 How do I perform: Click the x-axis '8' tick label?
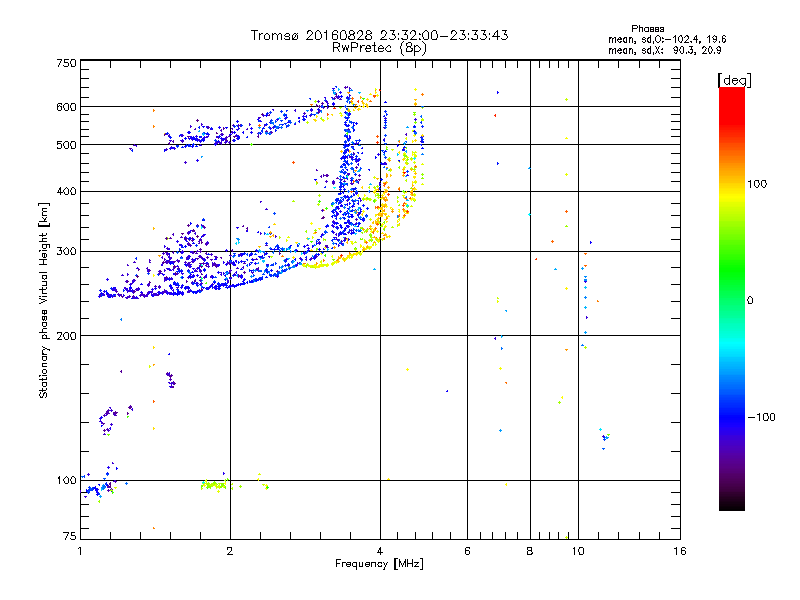(530, 551)
